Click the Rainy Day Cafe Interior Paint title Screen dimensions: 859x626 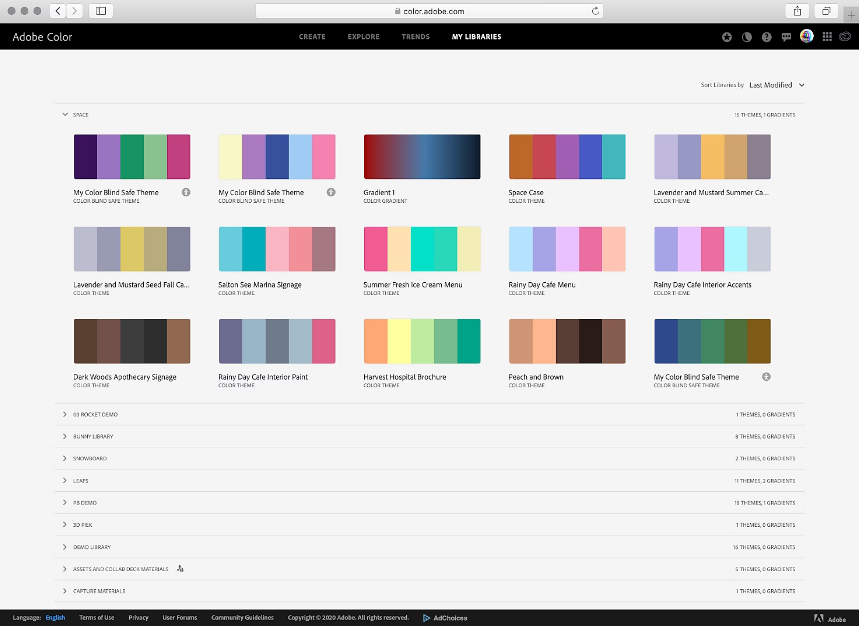coord(263,377)
